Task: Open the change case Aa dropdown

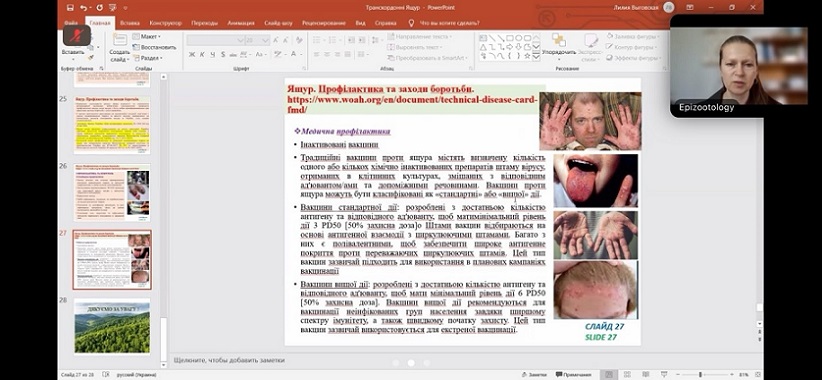Action: click(261, 55)
